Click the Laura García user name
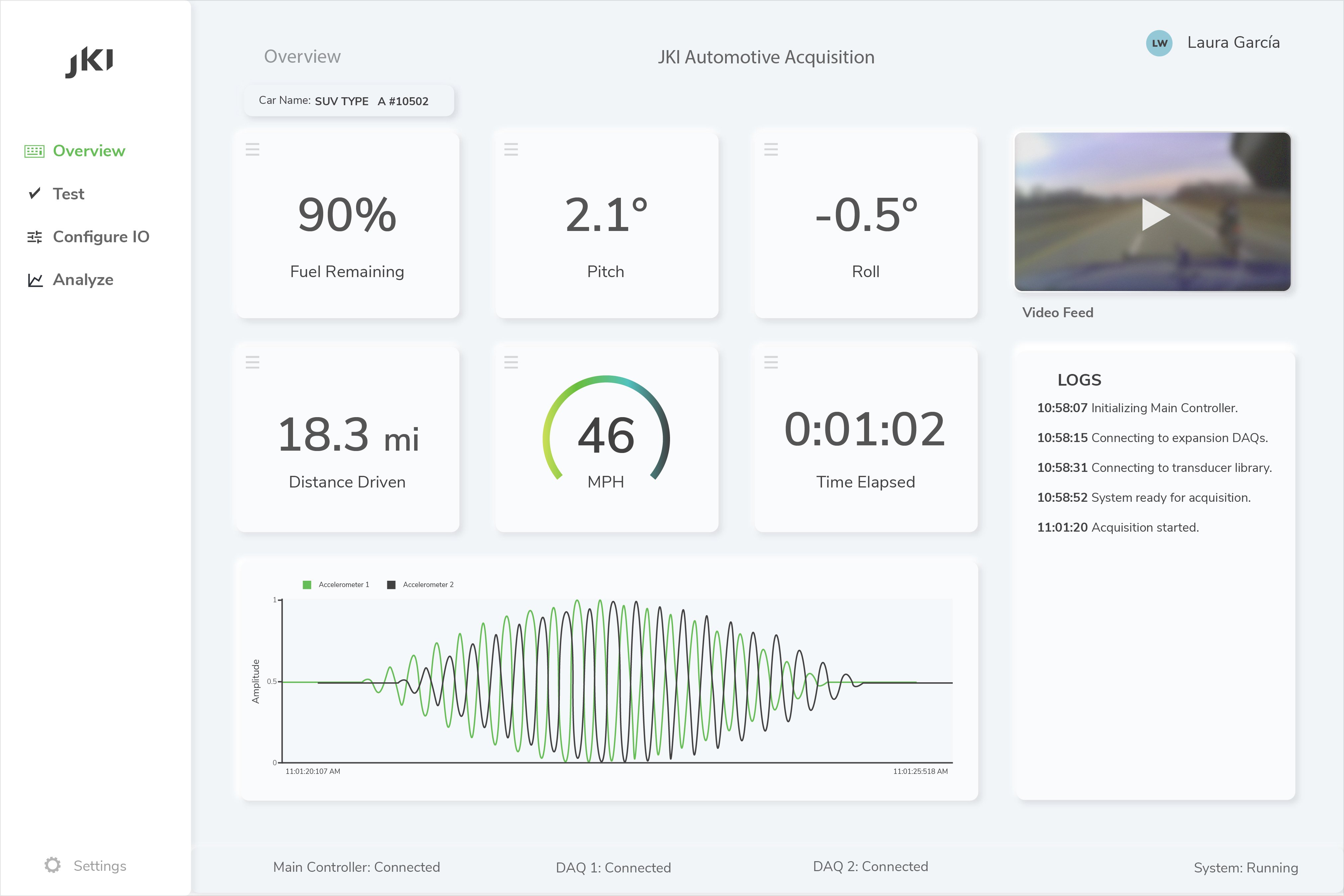Image resolution: width=1344 pixels, height=896 pixels. [1233, 43]
